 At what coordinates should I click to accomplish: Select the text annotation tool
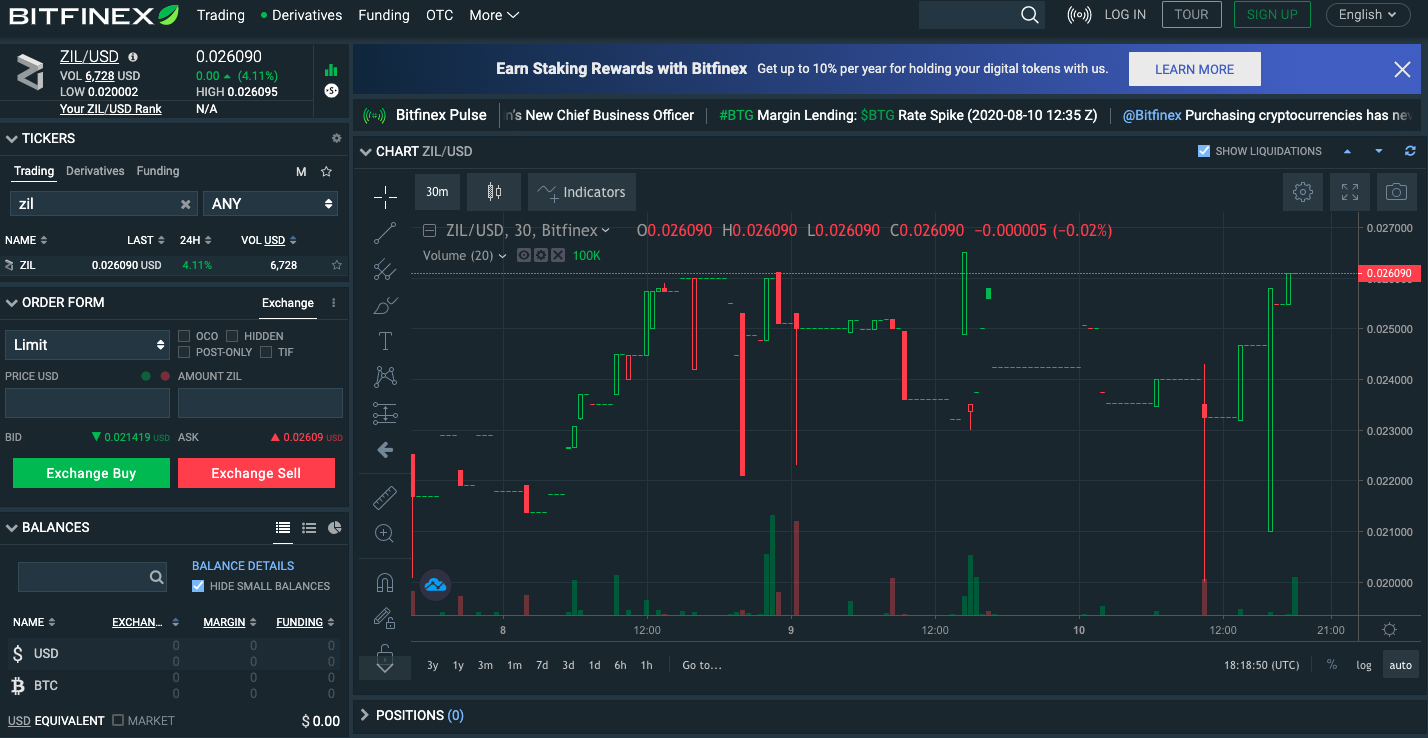click(x=385, y=341)
